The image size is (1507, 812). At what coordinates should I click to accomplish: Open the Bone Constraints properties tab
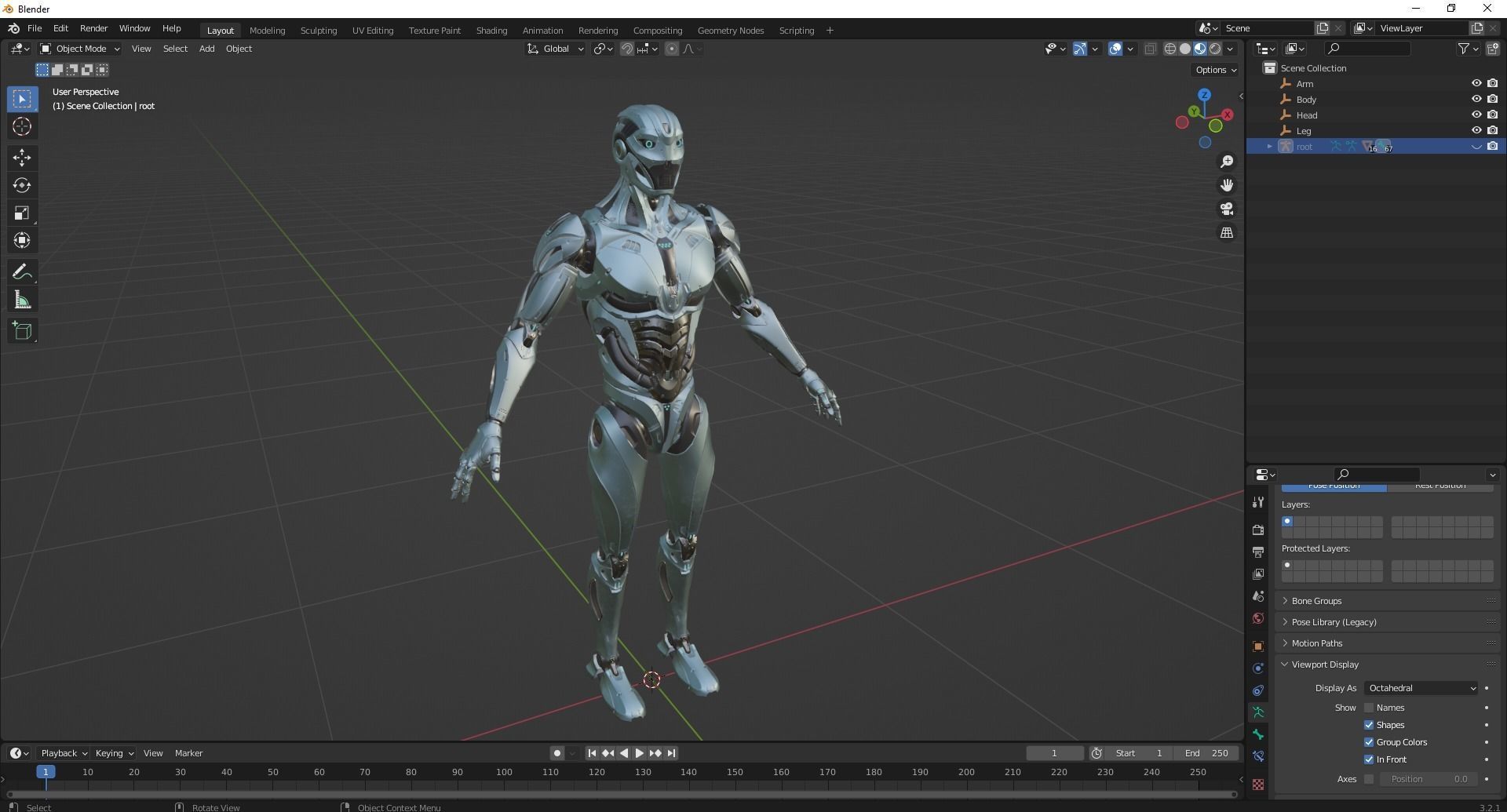(1258, 756)
